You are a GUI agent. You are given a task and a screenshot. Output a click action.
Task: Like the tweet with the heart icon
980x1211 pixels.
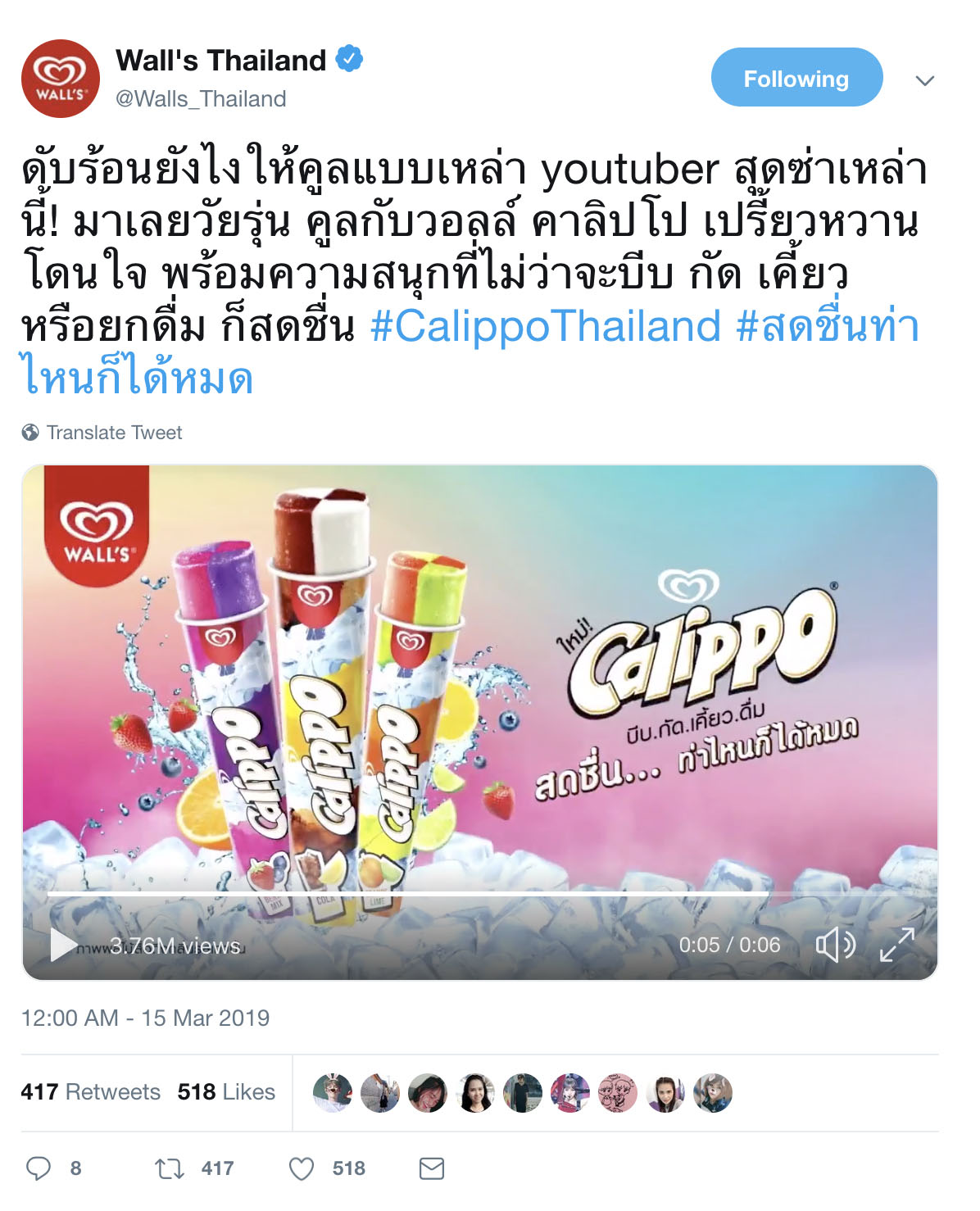tap(302, 1168)
